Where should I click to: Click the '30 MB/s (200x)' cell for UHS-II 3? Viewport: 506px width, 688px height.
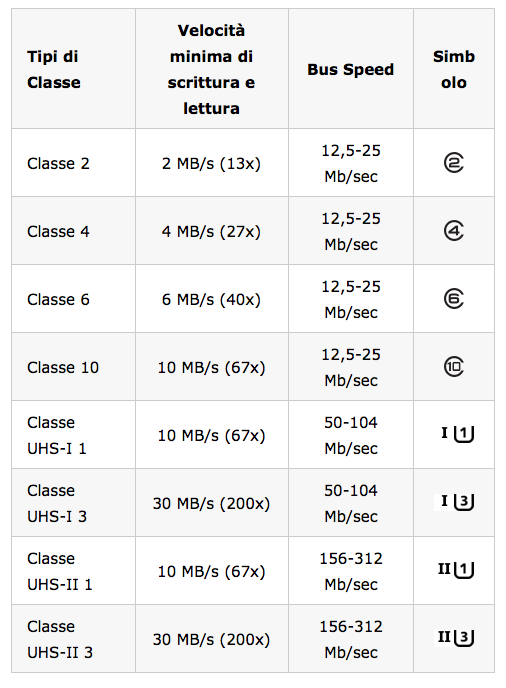pos(211,639)
